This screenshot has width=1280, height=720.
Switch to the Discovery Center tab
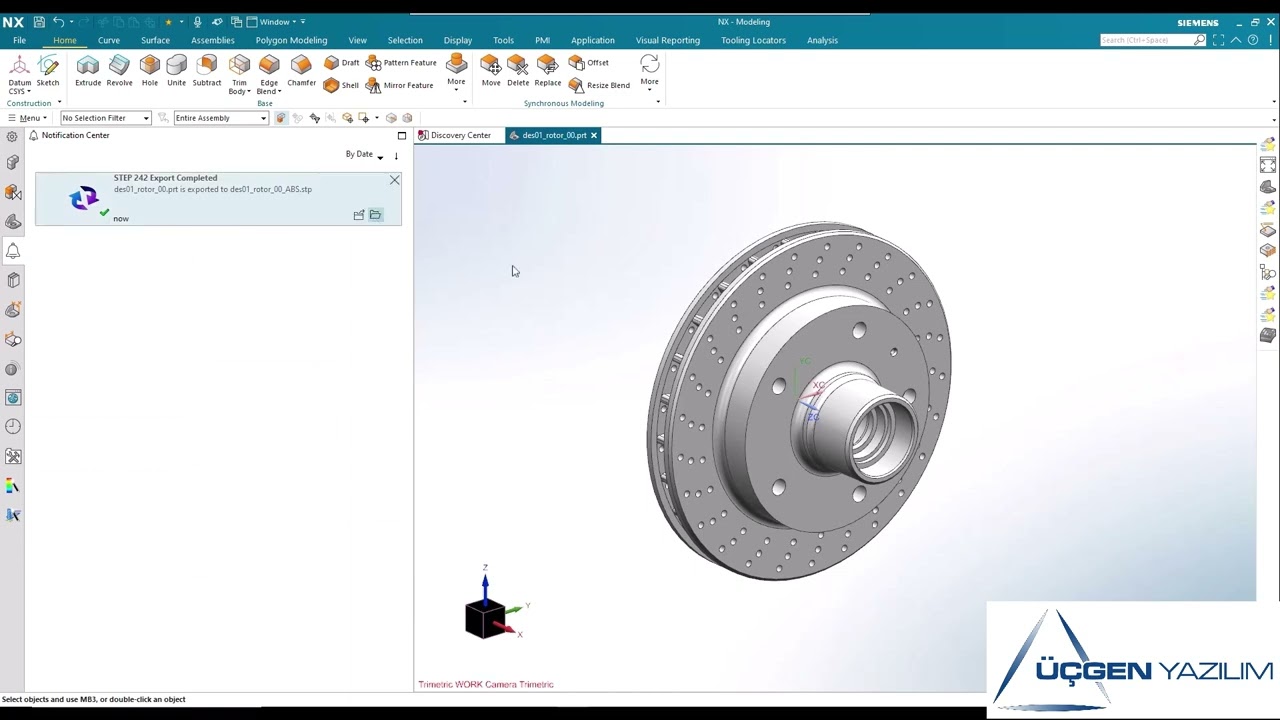[456, 135]
